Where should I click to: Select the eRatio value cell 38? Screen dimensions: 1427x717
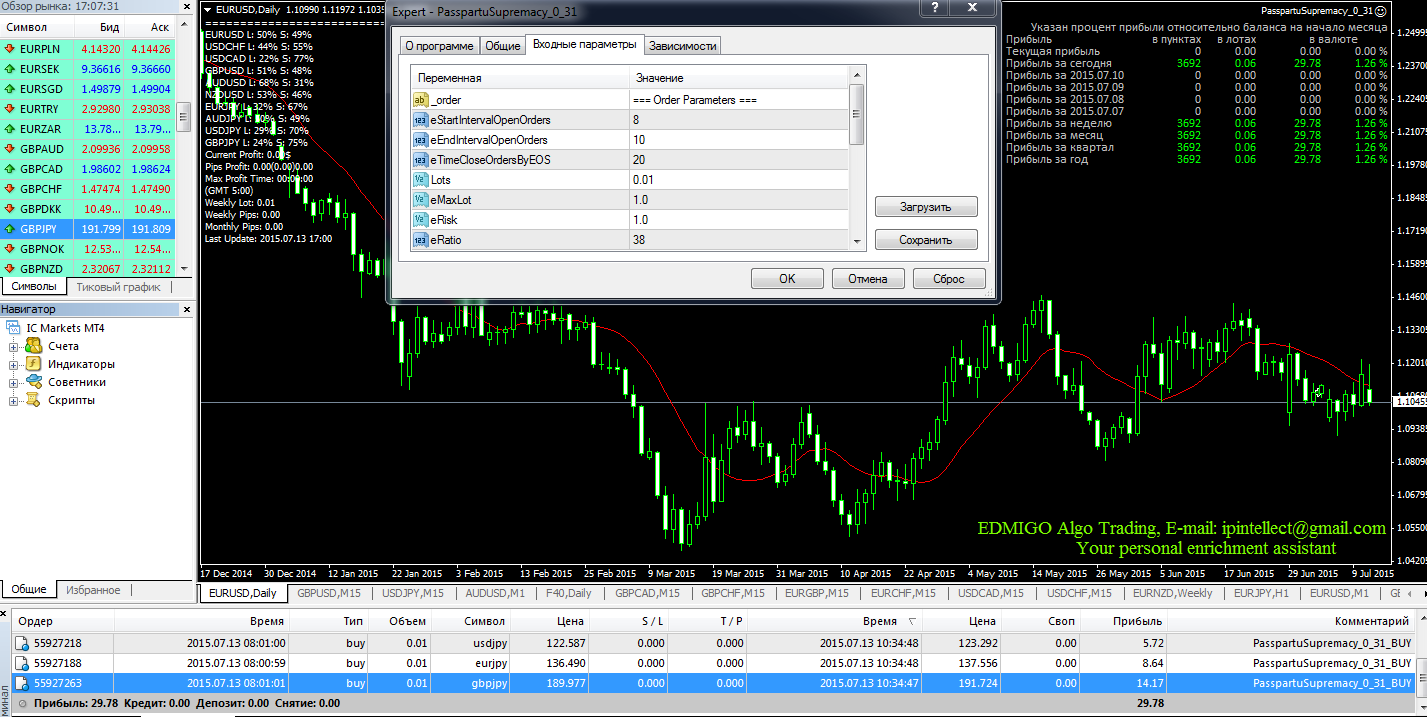738,240
